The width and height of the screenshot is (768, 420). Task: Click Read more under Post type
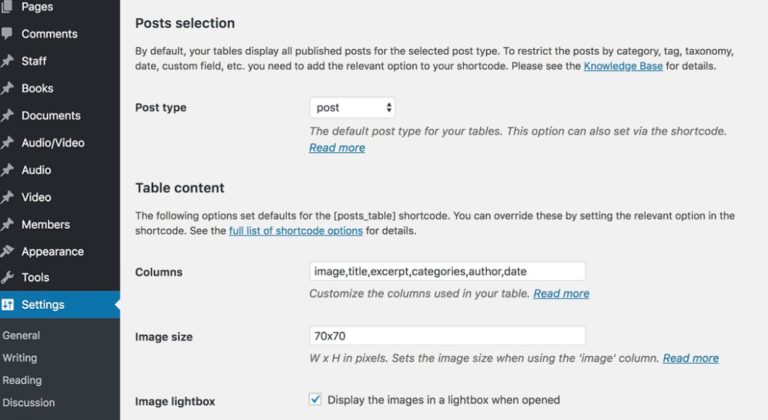pyautogui.click(x=337, y=148)
